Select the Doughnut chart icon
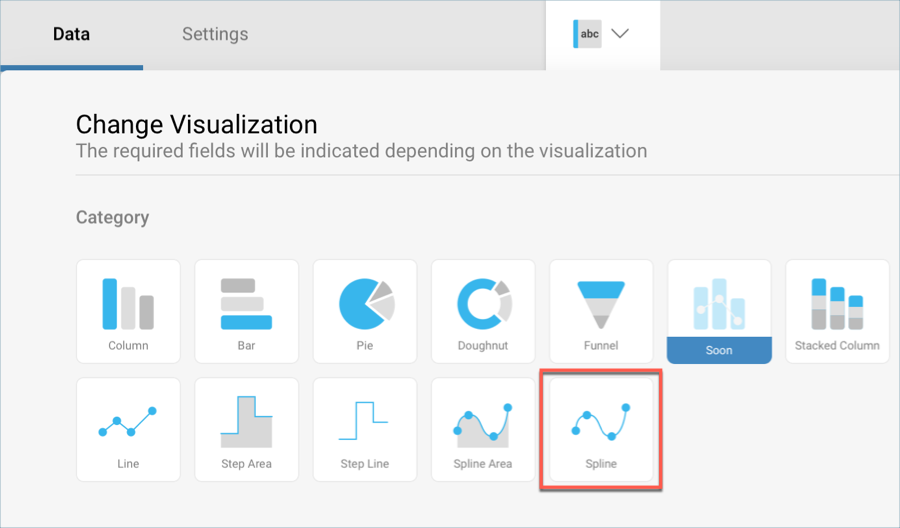 (483, 311)
